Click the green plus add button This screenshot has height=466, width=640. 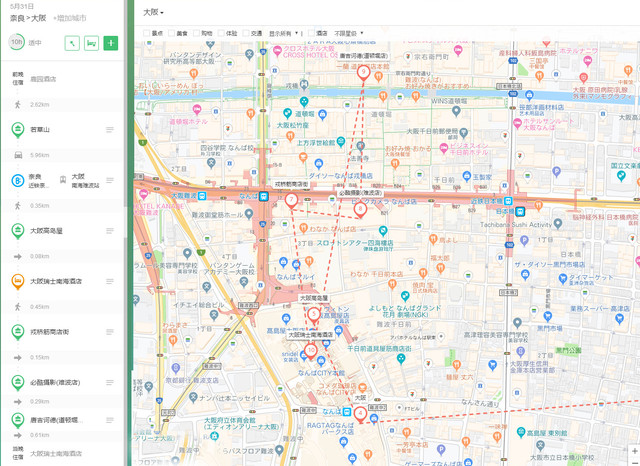pyautogui.click(x=110, y=43)
